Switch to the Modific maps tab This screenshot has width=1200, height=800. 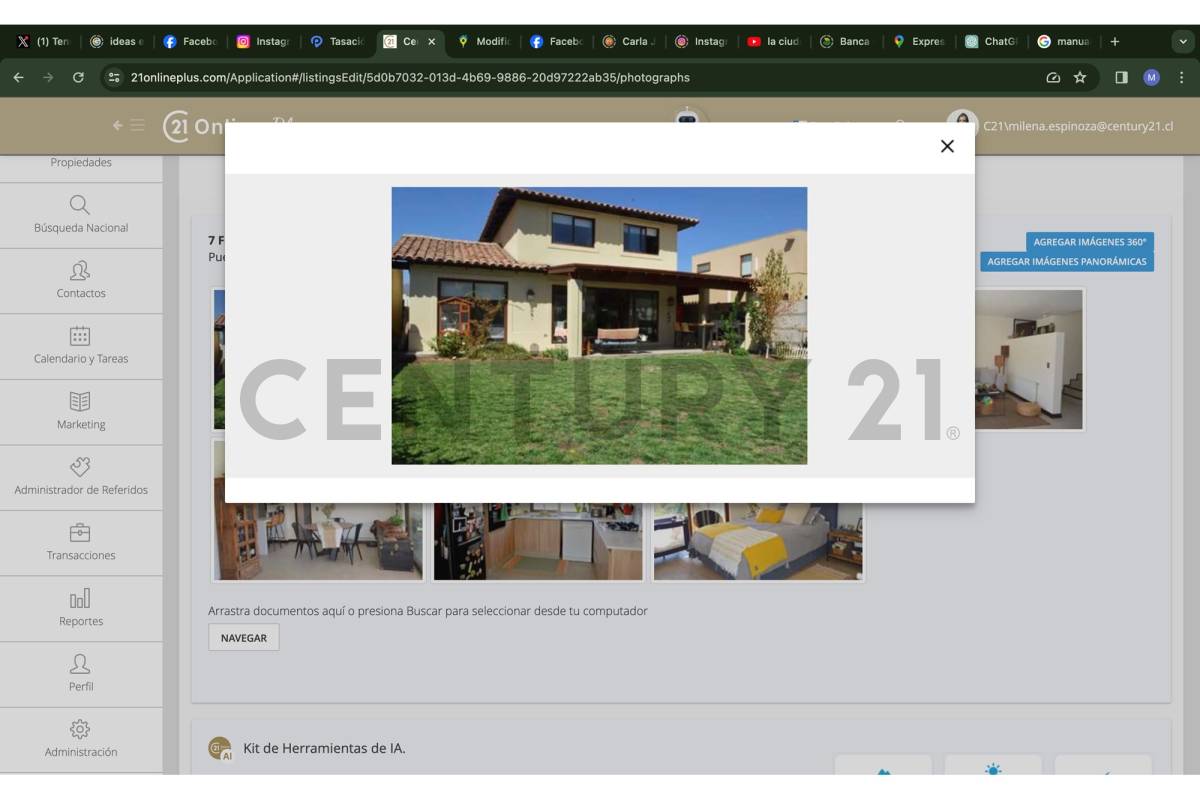484,42
